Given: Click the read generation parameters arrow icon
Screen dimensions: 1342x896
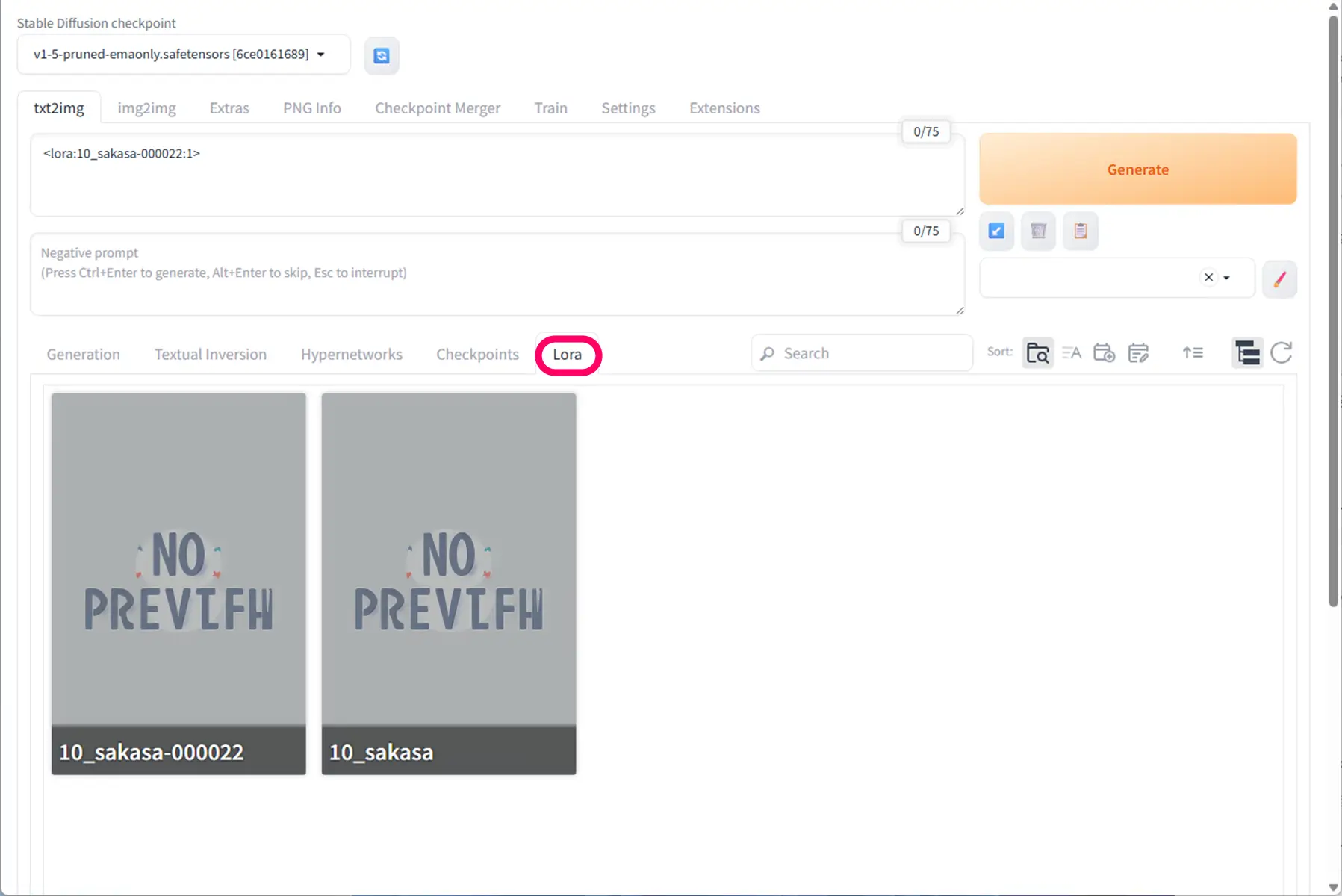Looking at the screenshot, I should [996, 231].
